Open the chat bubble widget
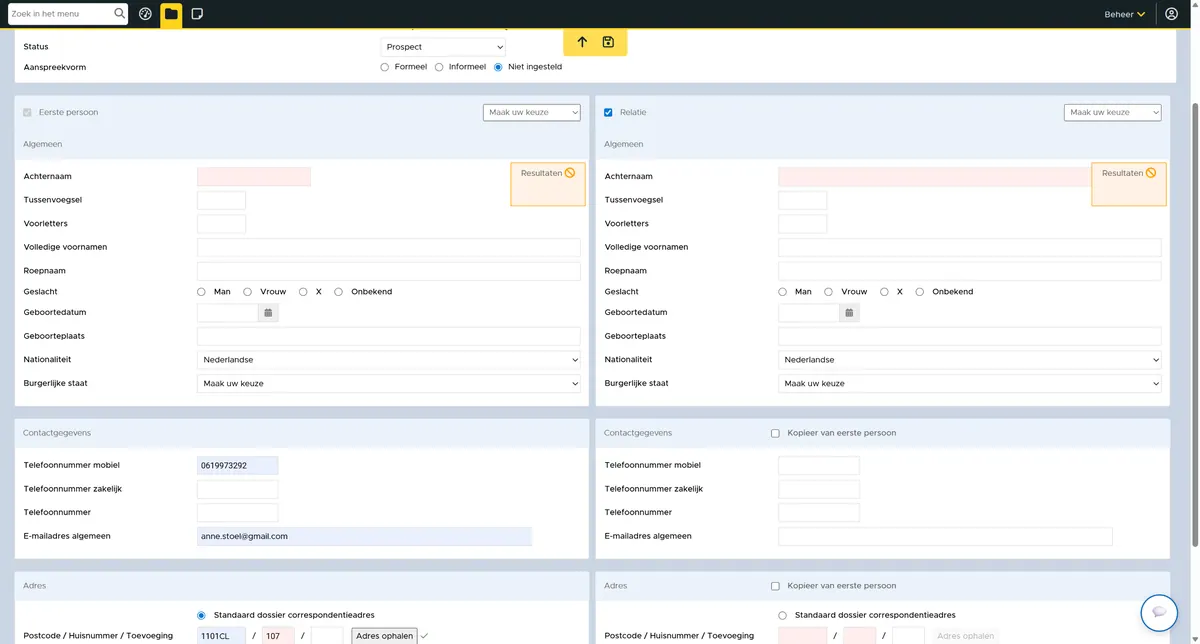 1159,612
